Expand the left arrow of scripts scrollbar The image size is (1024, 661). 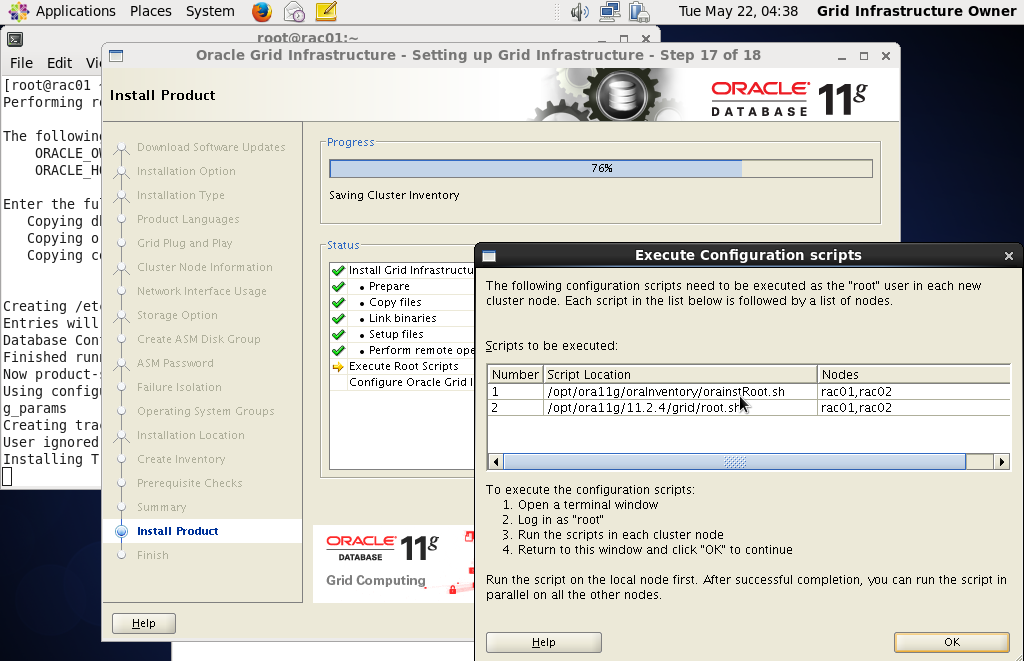pyautogui.click(x=495, y=461)
